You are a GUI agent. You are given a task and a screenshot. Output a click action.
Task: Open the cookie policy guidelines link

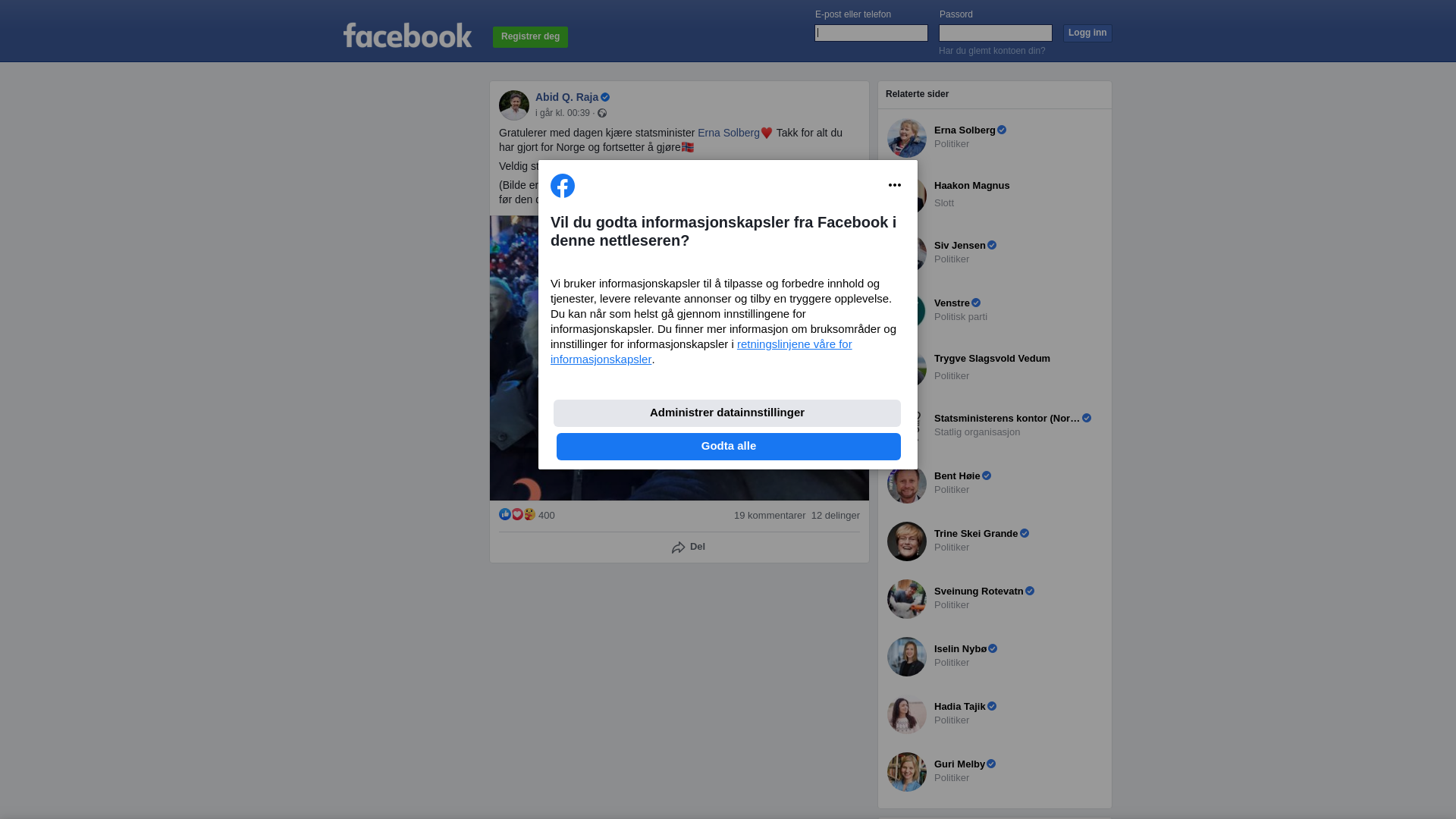pyautogui.click(x=701, y=352)
